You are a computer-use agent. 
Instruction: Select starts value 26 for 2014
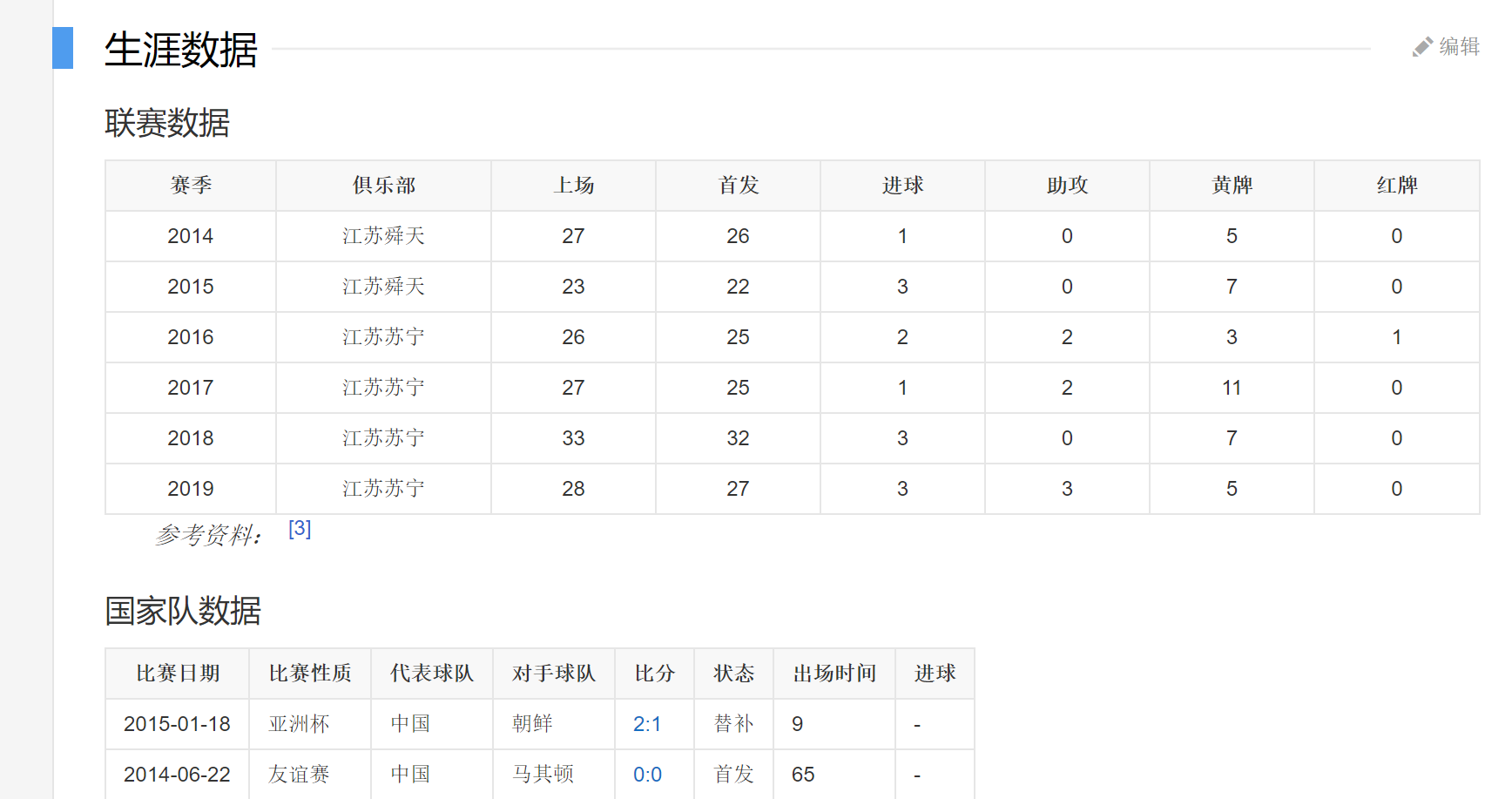coord(738,236)
